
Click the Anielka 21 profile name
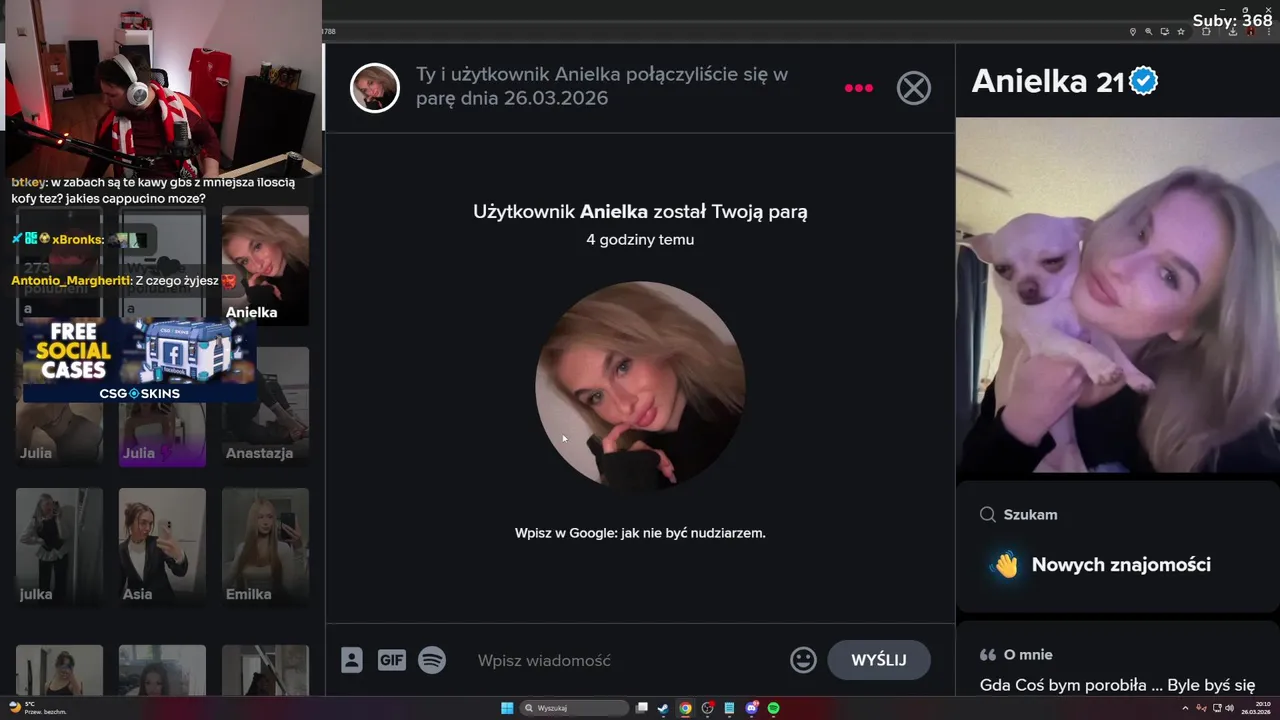[x=1048, y=82]
